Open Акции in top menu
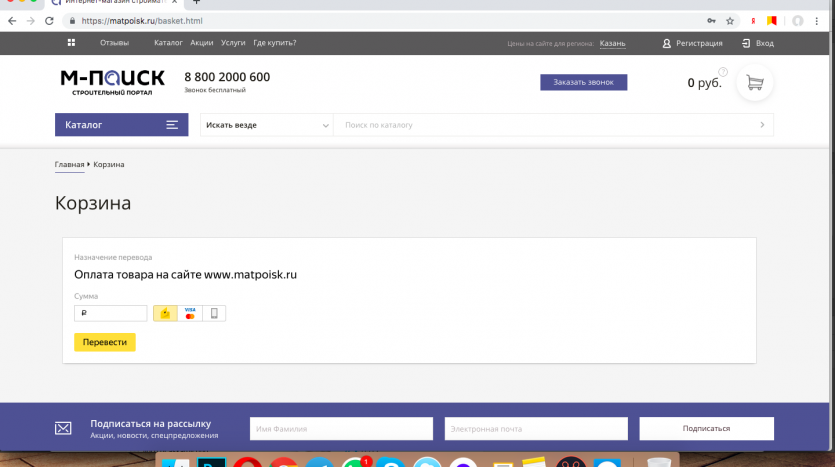The height and width of the screenshot is (467, 835). pyautogui.click(x=201, y=43)
